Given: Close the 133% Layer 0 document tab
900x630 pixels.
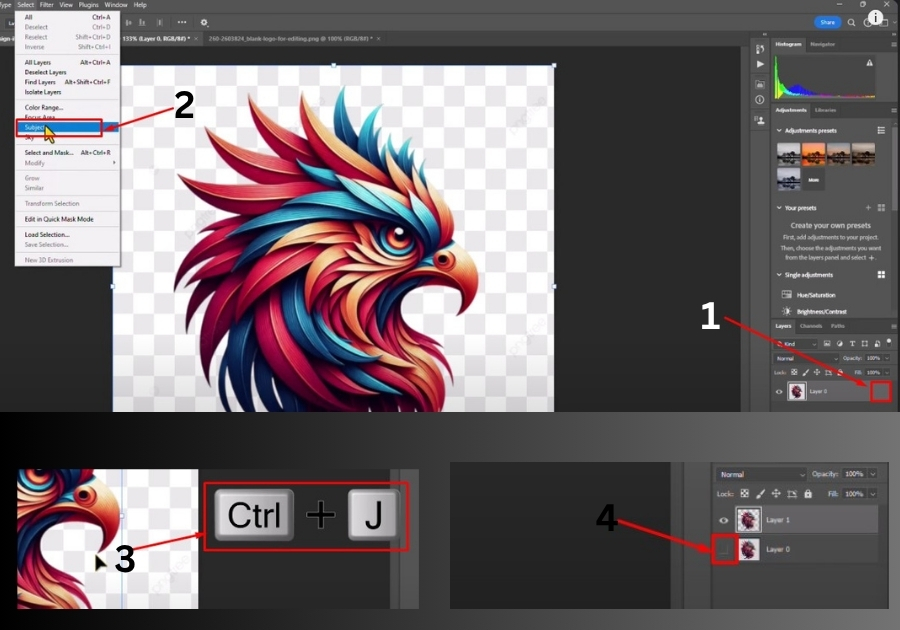Looking at the screenshot, I should click(196, 38).
